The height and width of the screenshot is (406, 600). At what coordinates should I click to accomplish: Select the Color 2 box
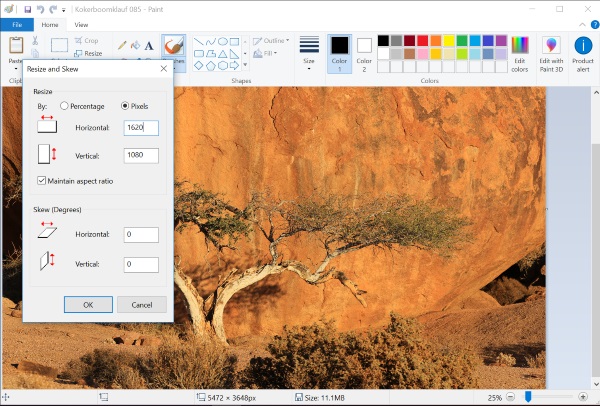click(x=364, y=54)
